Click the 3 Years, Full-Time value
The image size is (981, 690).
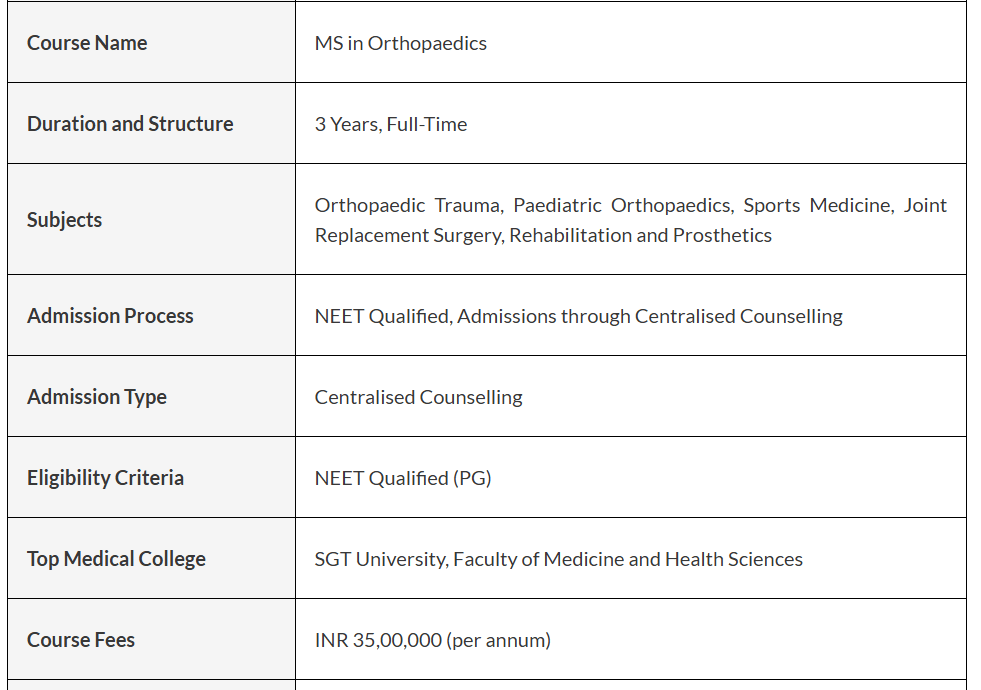[391, 124]
